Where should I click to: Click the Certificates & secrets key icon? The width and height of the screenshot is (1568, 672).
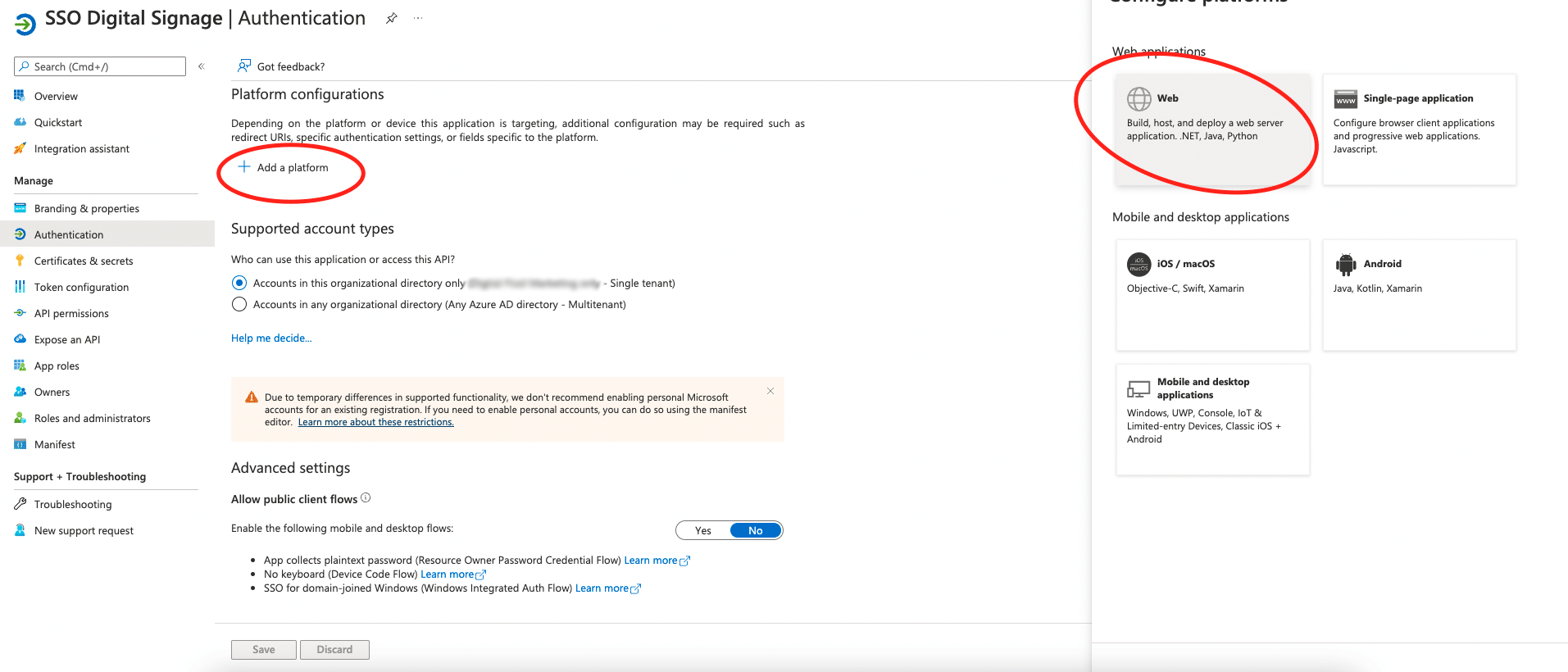pos(20,261)
